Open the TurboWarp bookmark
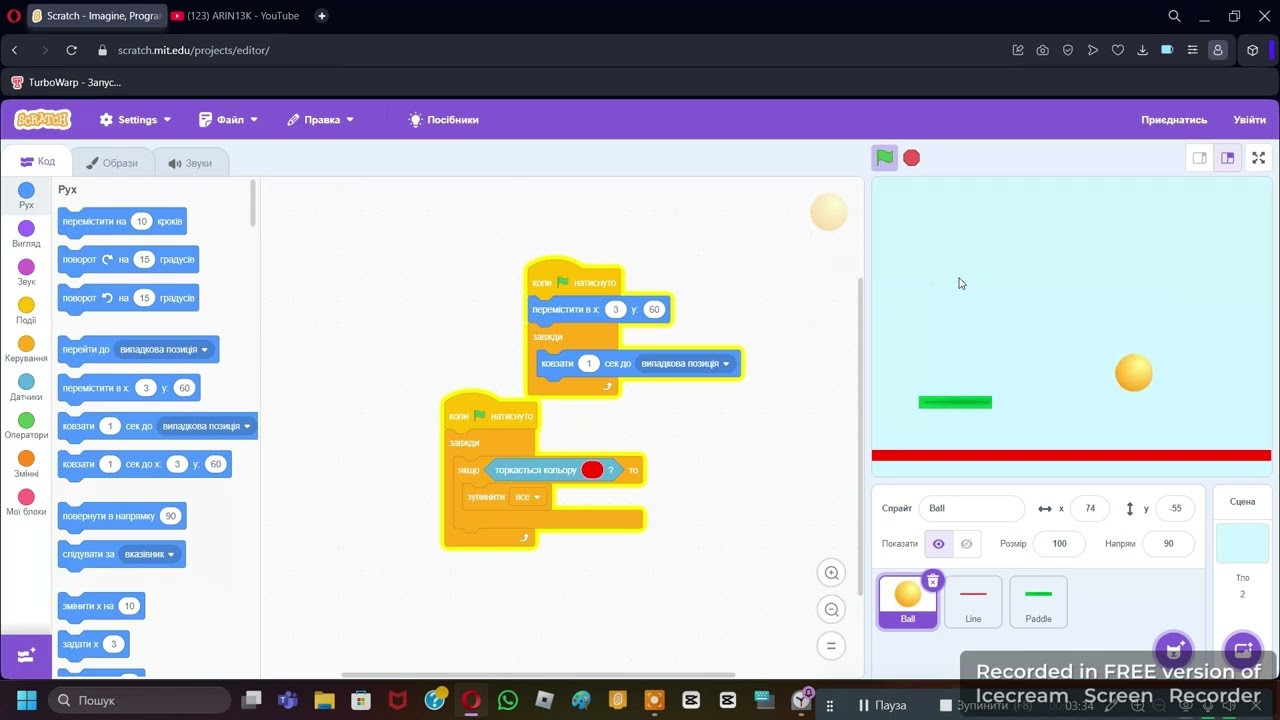The height and width of the screenshot is (720, 1280). click(66, 82)
